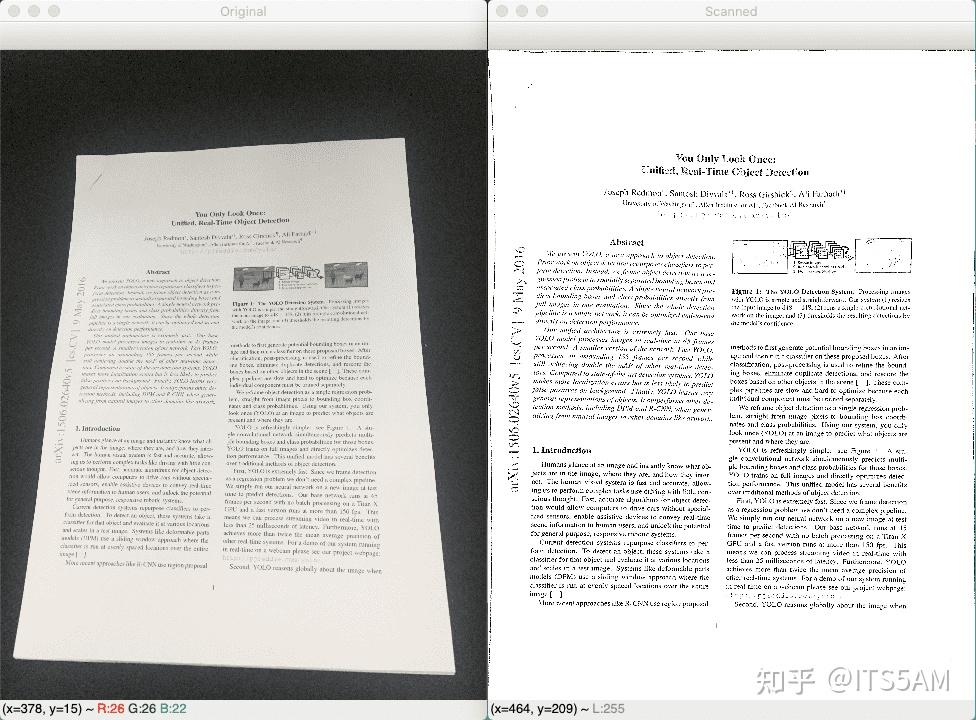Screen dimensions: 976x720
Task: Click the "You Only Look Once:" title in the Original photo
Action: [230, 213]
